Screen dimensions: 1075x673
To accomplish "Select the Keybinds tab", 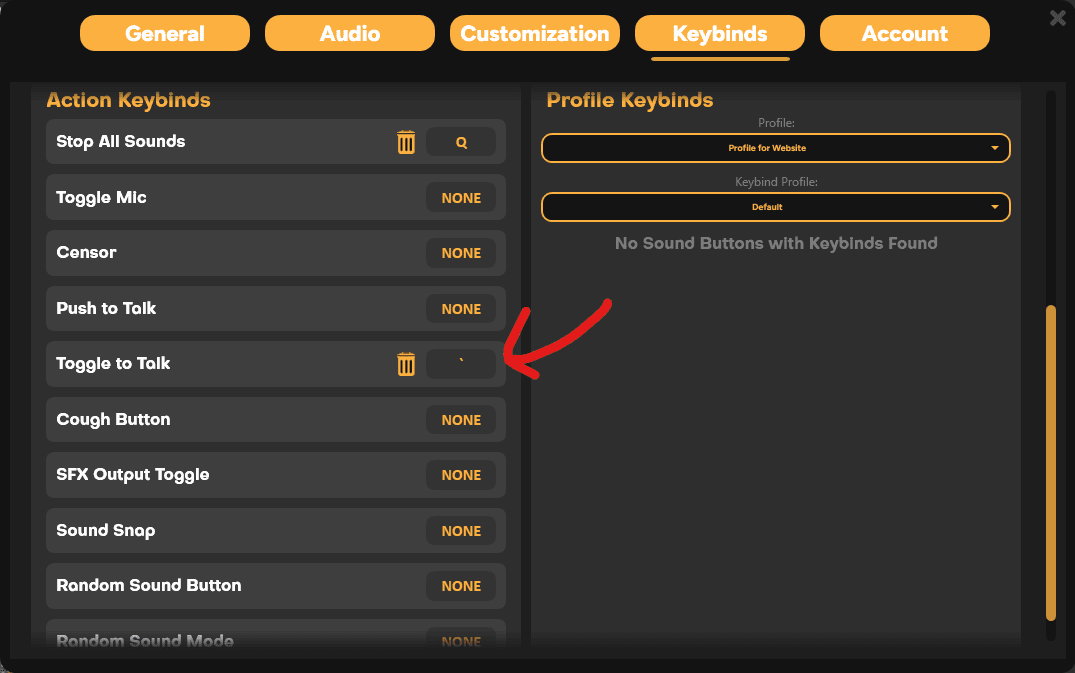I will [x=719, y=33].
